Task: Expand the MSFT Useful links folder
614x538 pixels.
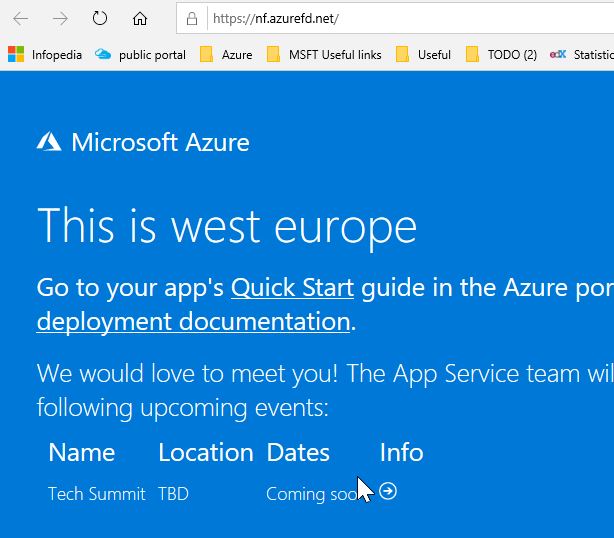Action: point(324,54)
